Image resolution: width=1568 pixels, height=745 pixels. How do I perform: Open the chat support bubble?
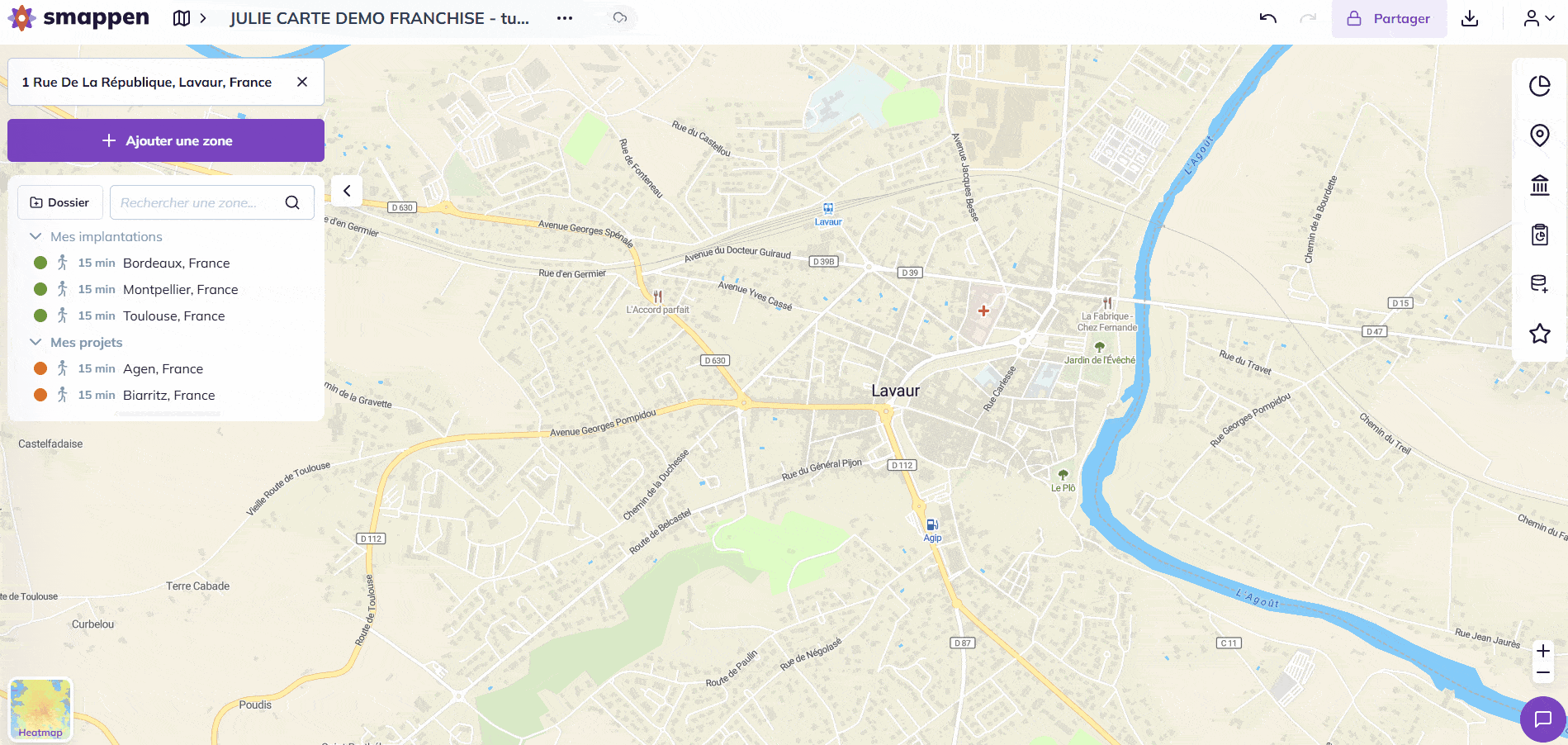coord(1542,719)
